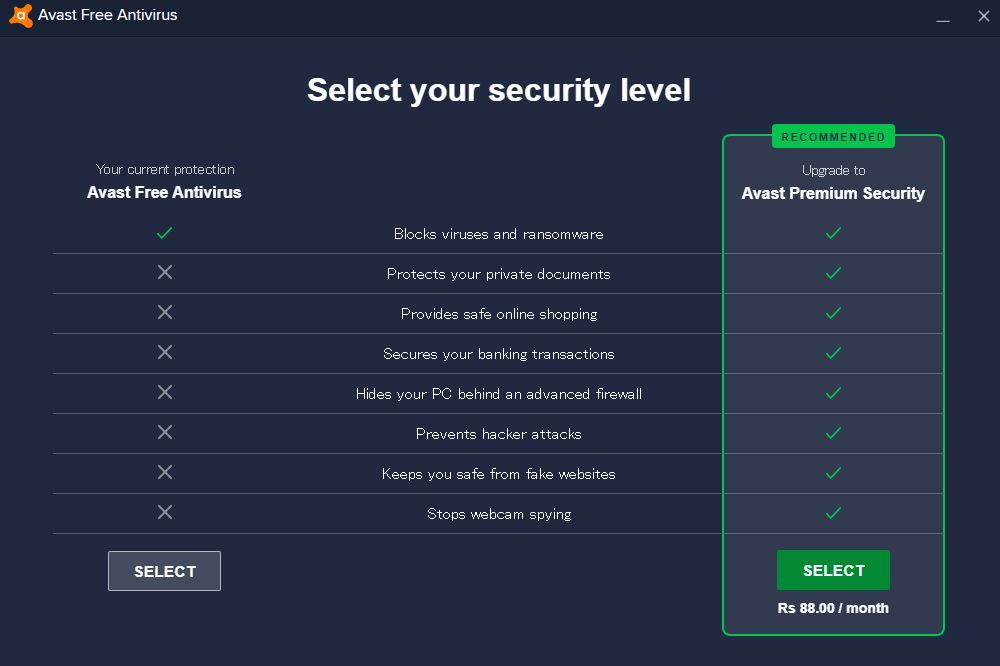Click Premium checkmark for Provides safe online shopping

click(833, 313)
